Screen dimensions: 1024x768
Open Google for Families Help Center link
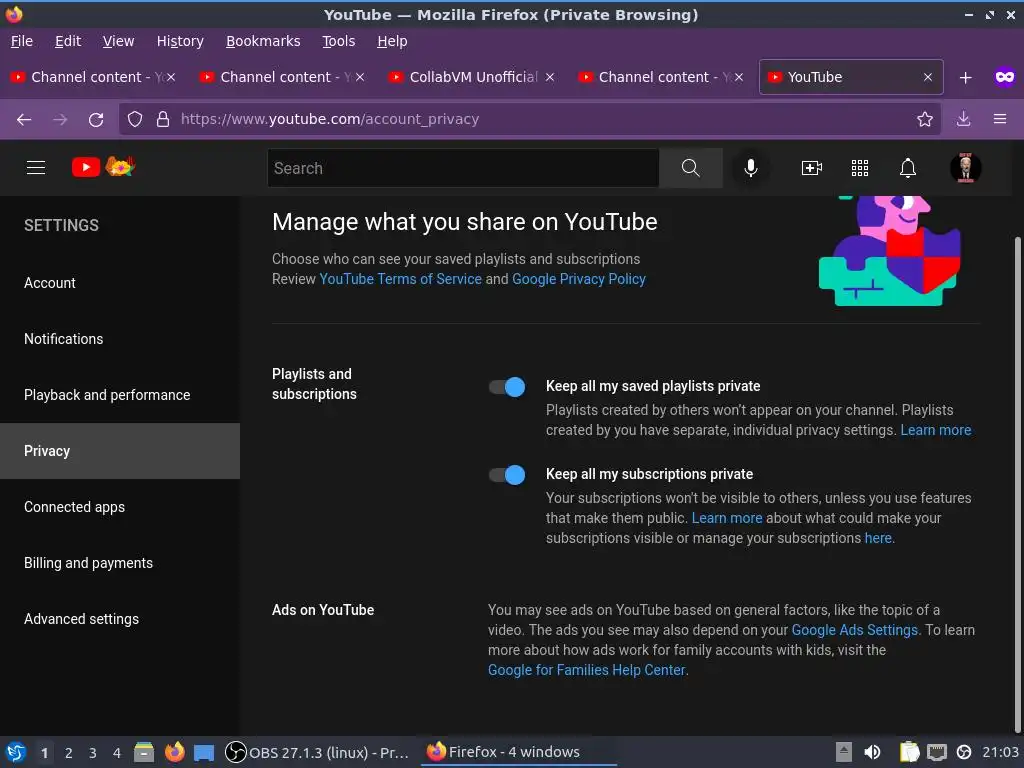(586, 670)
